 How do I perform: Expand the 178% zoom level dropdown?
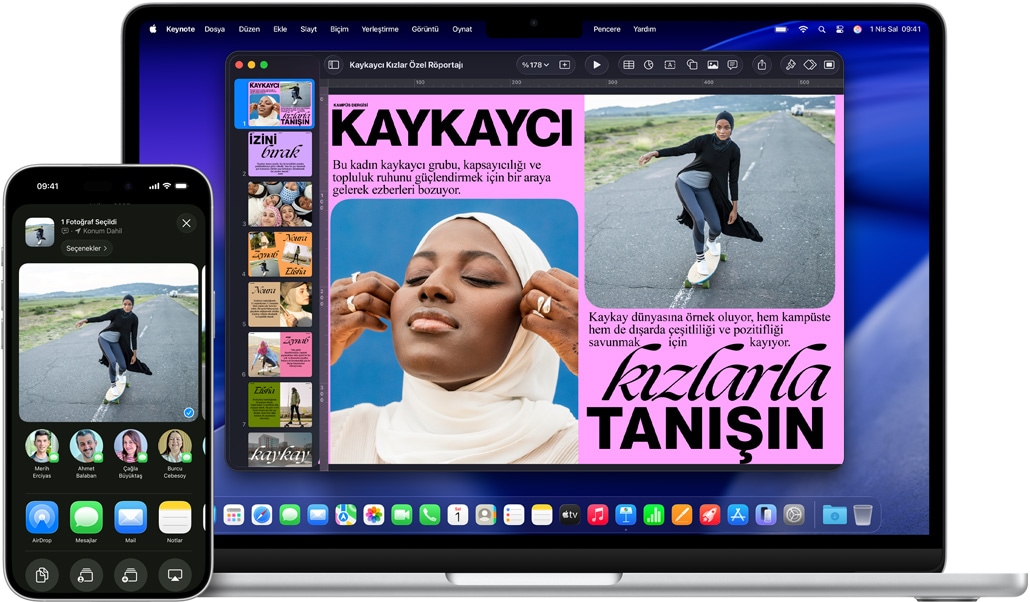pyautogui.click(x=535, y=64)
